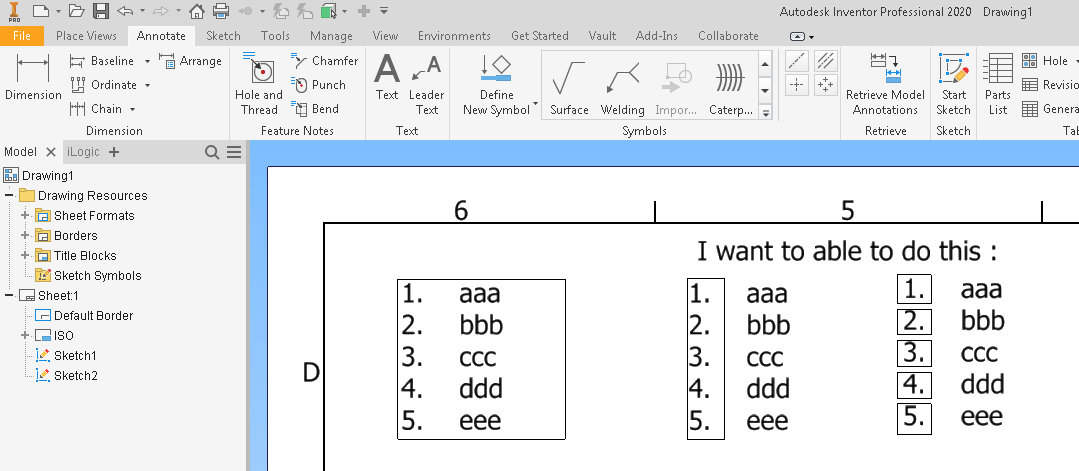
Task: Select the Chain dimension tool
Action: click(x=96, y=109)
